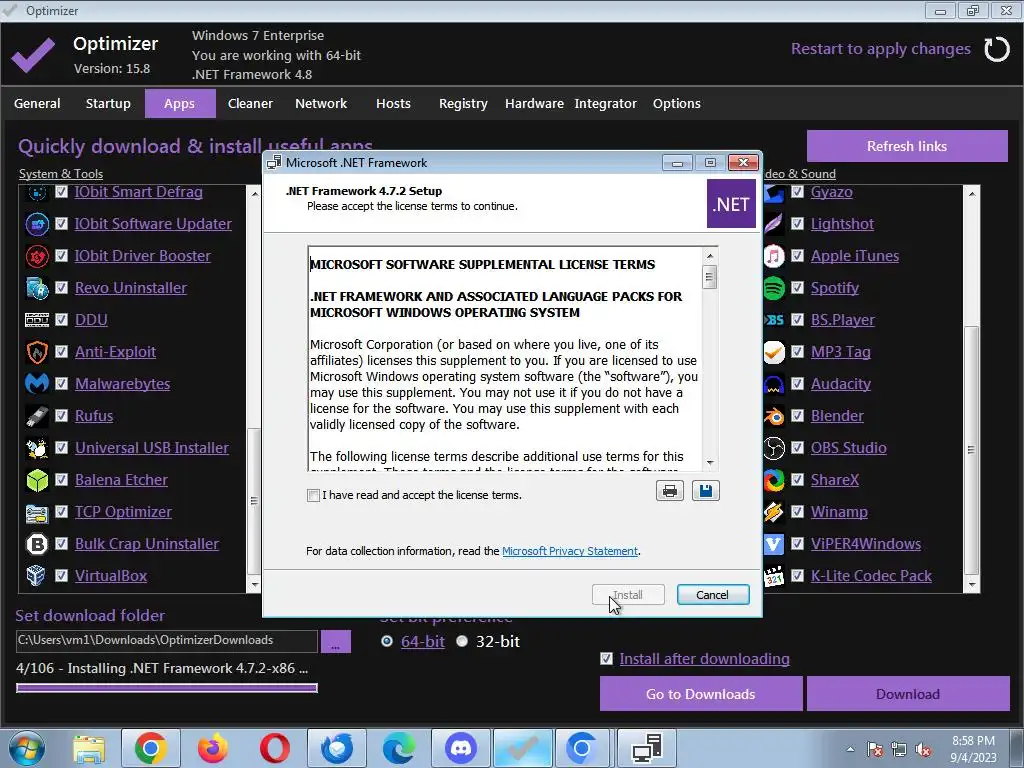Open the Hardware tab
The width and height of the screenshot is (1024, 768).
pos(534,103)
